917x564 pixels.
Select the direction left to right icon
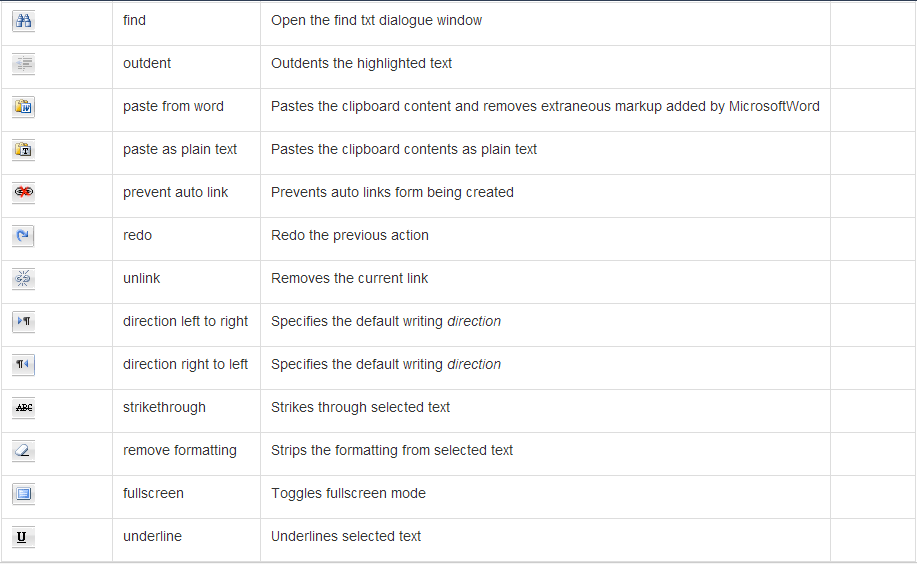click(24, 322)
